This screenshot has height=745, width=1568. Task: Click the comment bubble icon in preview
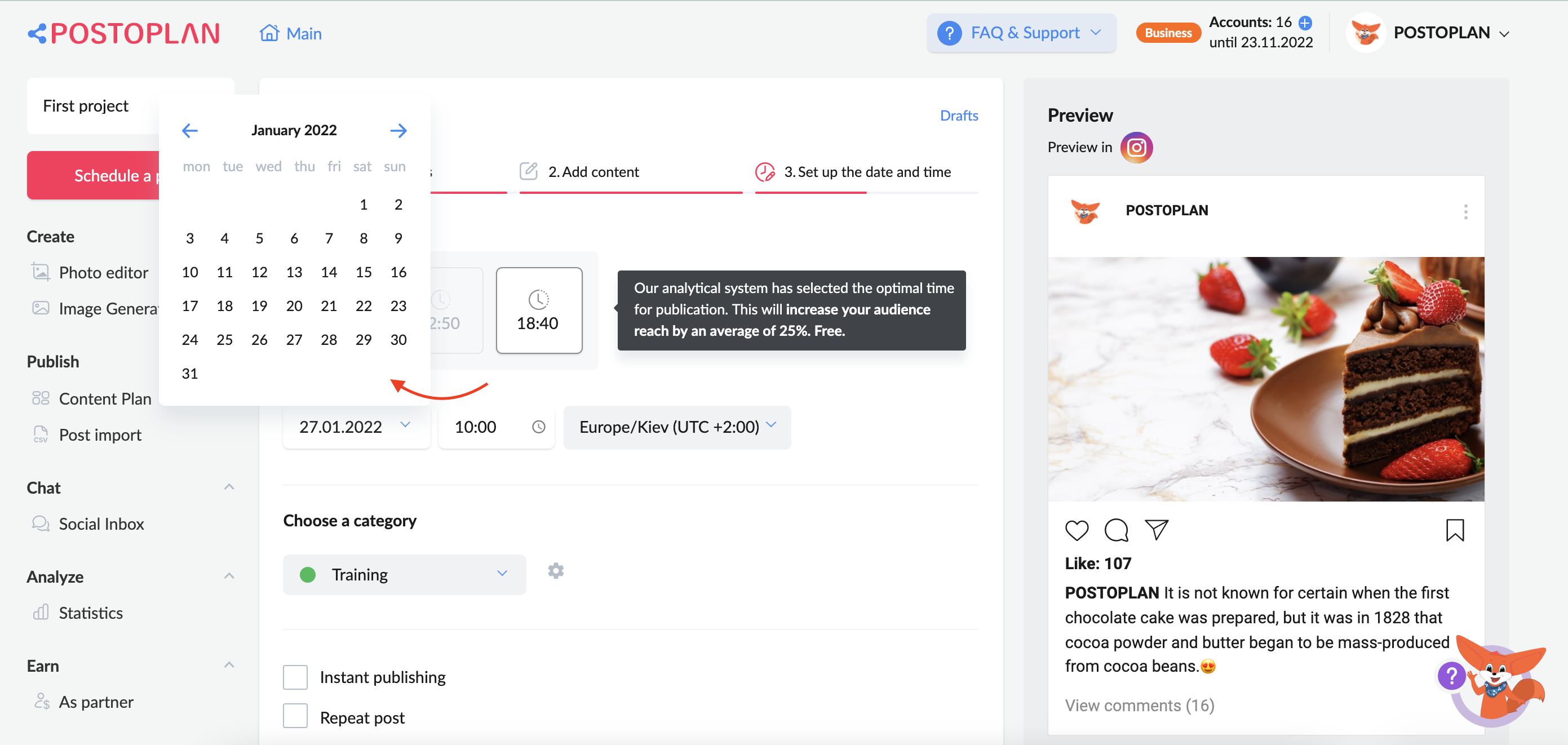(1117, 530)
